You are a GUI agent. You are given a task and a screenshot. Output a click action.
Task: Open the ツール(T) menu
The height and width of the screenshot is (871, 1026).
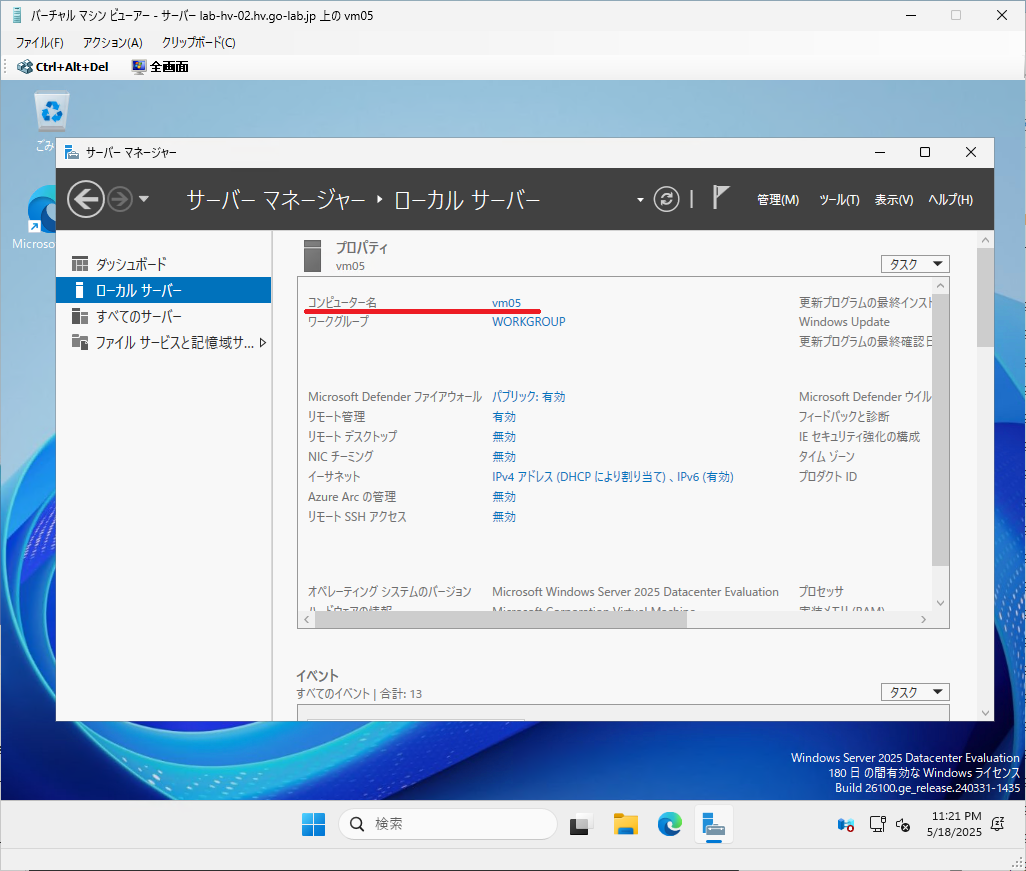pyautogui.click(x=839, y=200)
